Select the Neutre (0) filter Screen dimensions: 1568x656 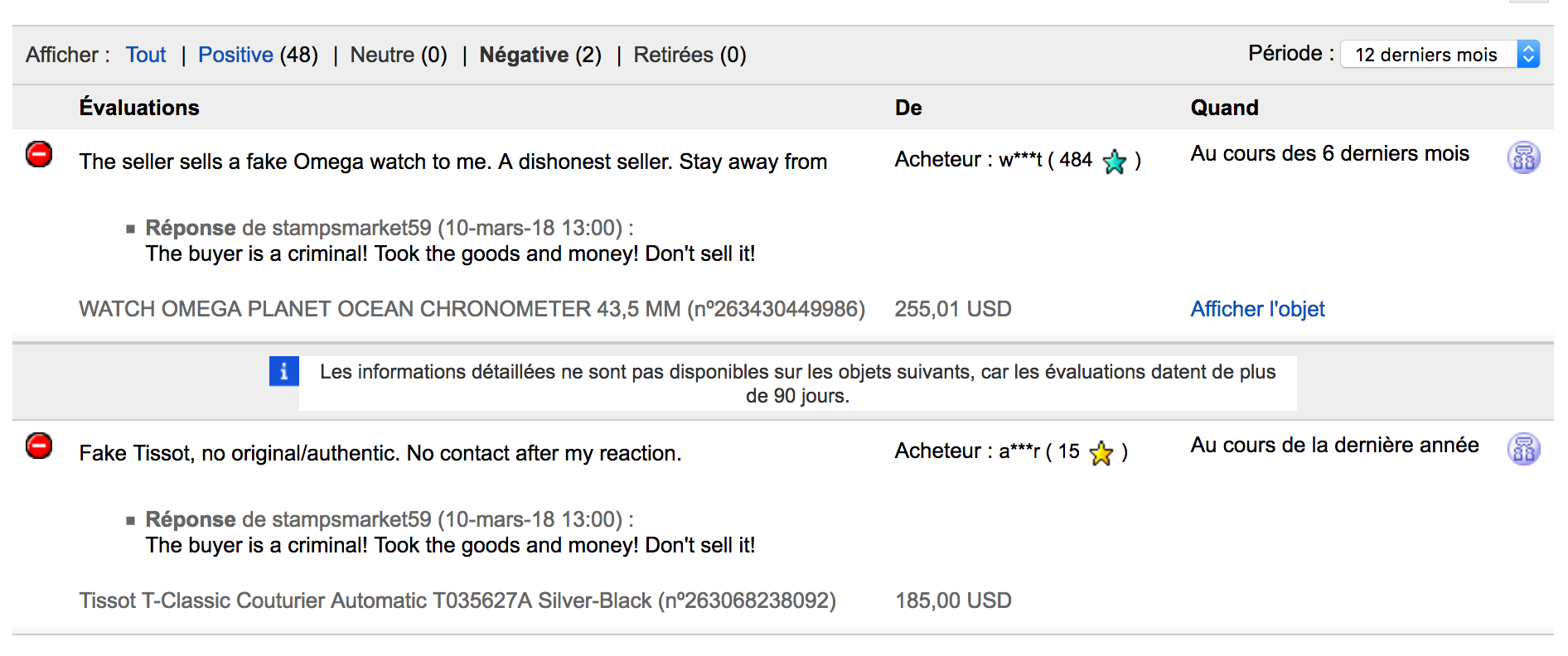398,55
